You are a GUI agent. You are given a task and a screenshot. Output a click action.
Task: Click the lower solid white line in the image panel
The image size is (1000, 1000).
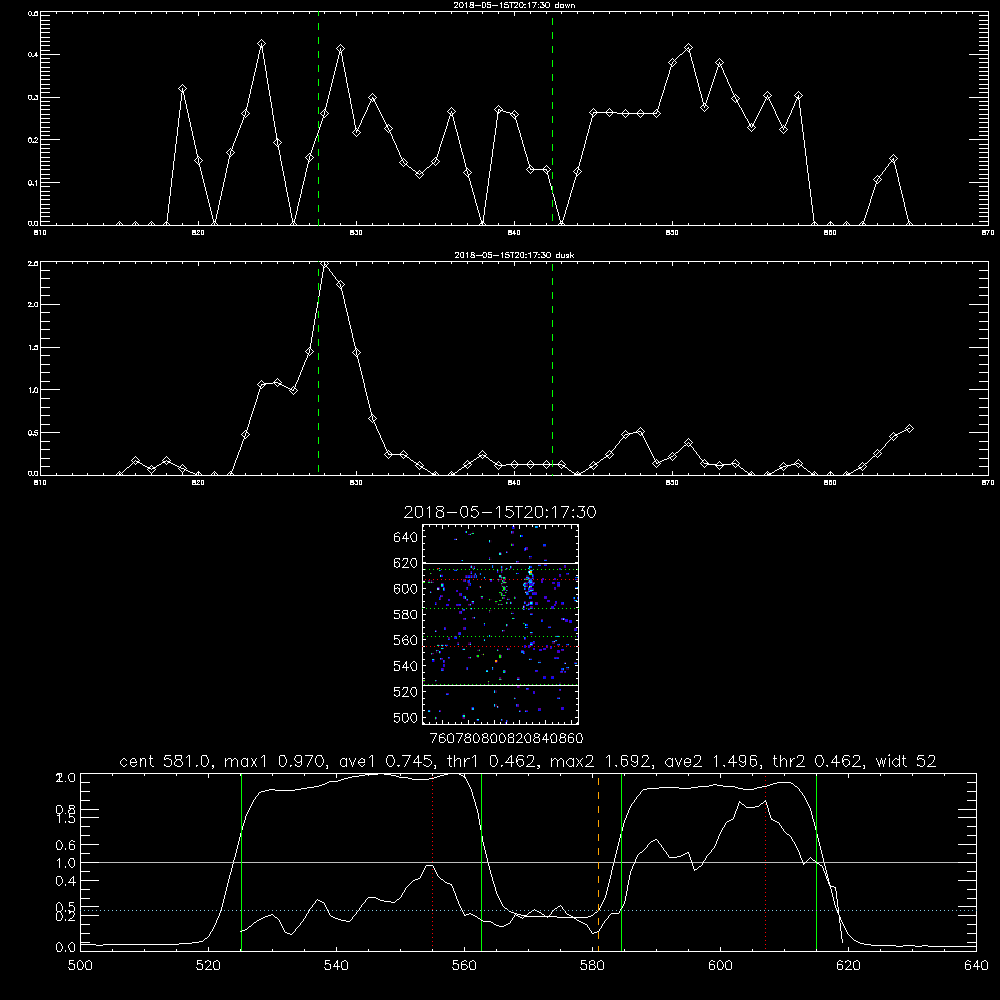point(500,685)
